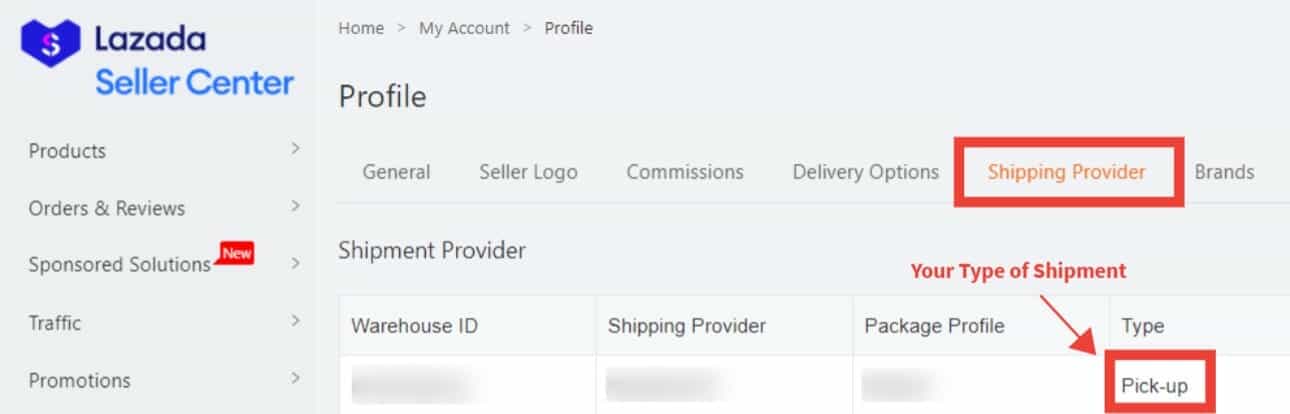Expand the Promotions menu chevron

point(295,379)
